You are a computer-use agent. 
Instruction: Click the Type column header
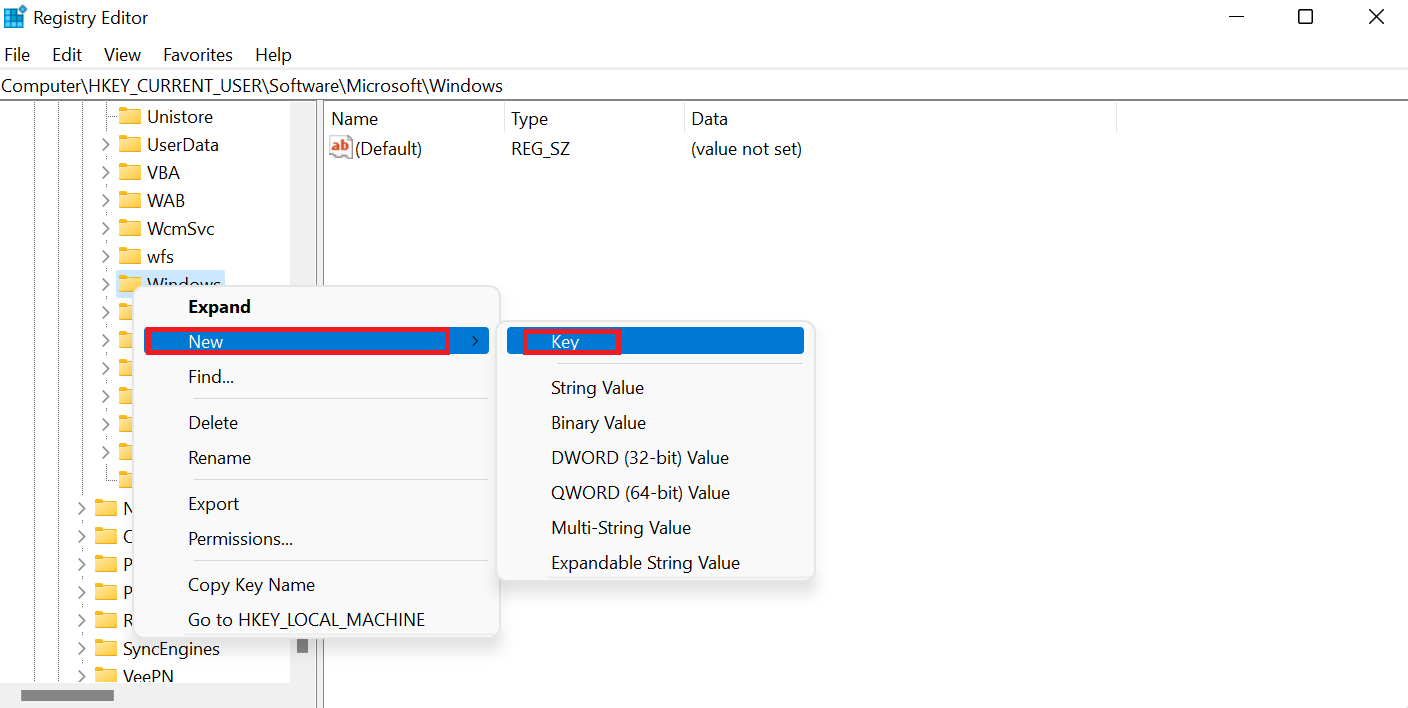(x=594, y=118)
